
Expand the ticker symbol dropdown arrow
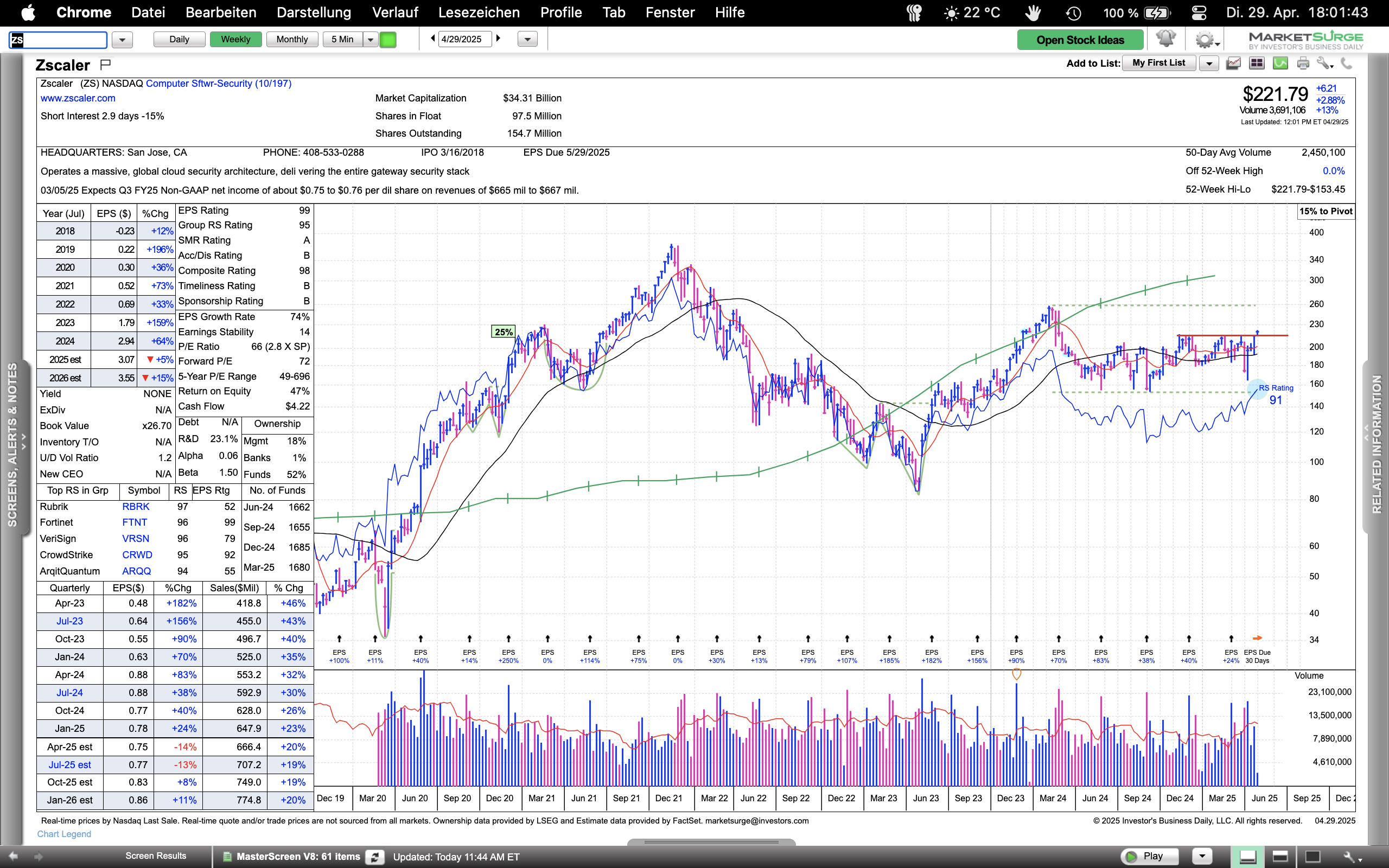122,40
